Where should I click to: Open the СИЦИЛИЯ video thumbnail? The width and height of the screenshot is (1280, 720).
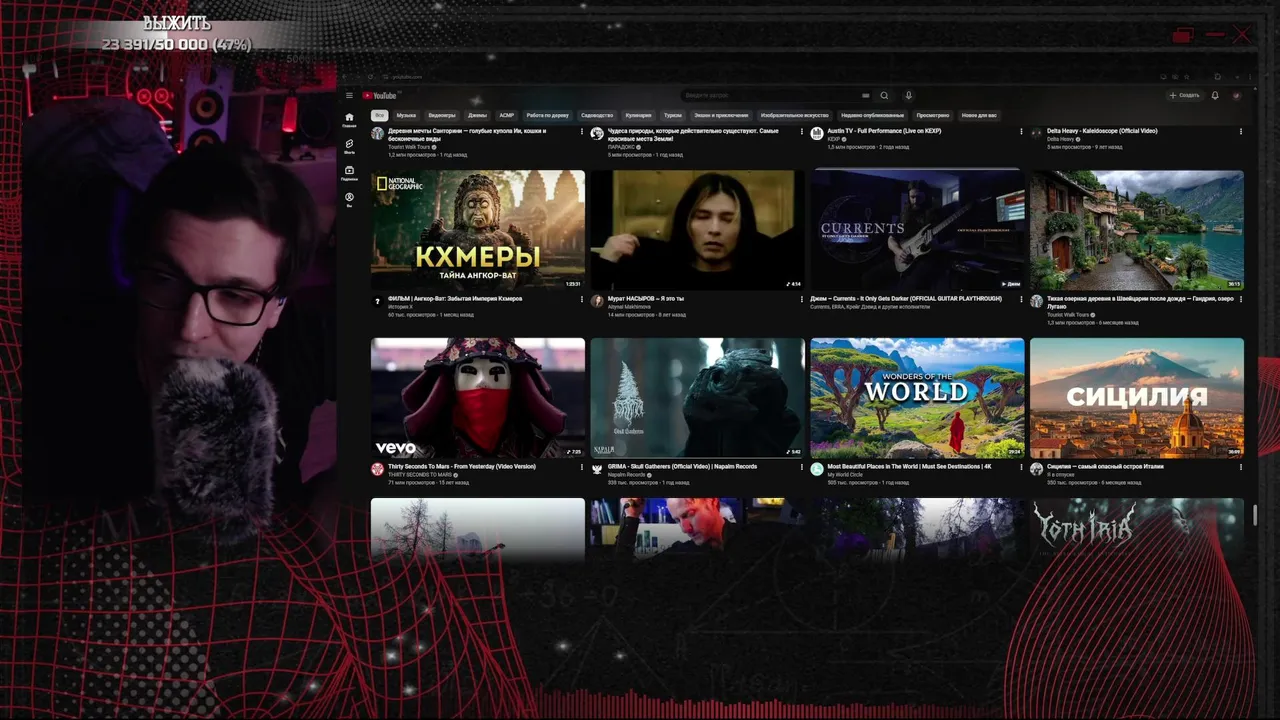click(1137, 398)
